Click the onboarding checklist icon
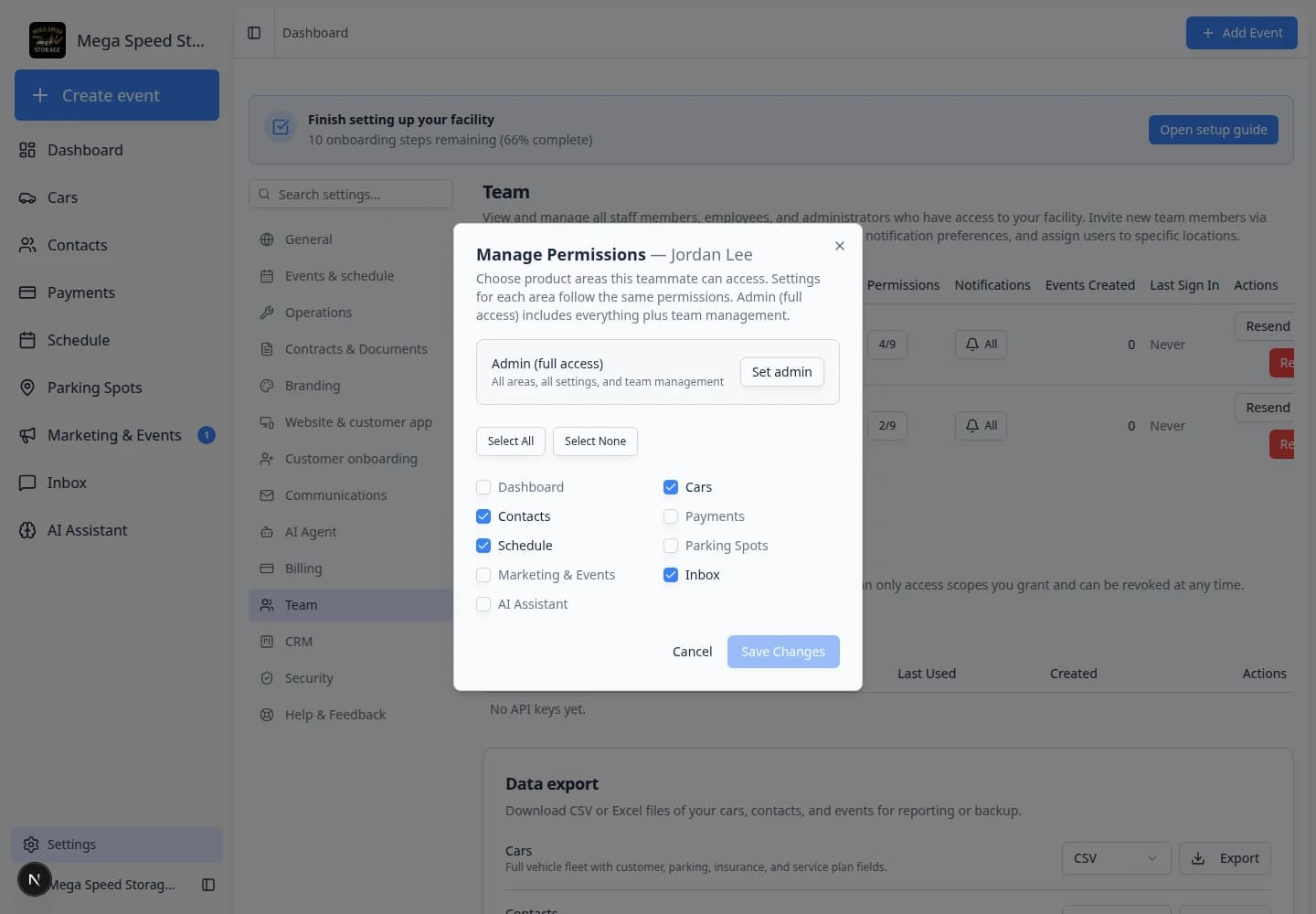The image size is (1316, 914). coord(281,128)
